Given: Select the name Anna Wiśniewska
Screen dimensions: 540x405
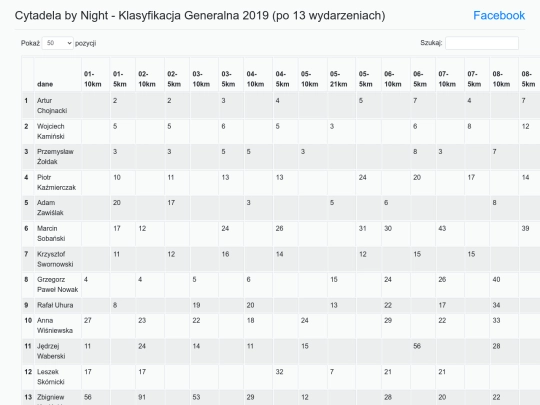Looking at the screenshot, I should (55, 325).
